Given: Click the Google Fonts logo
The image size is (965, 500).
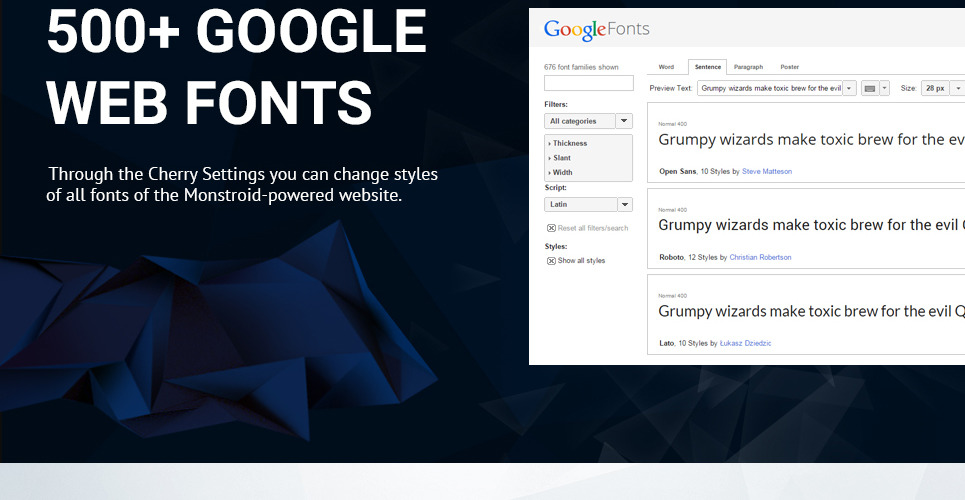Looking at the screenshot, I should coord(596,30).
